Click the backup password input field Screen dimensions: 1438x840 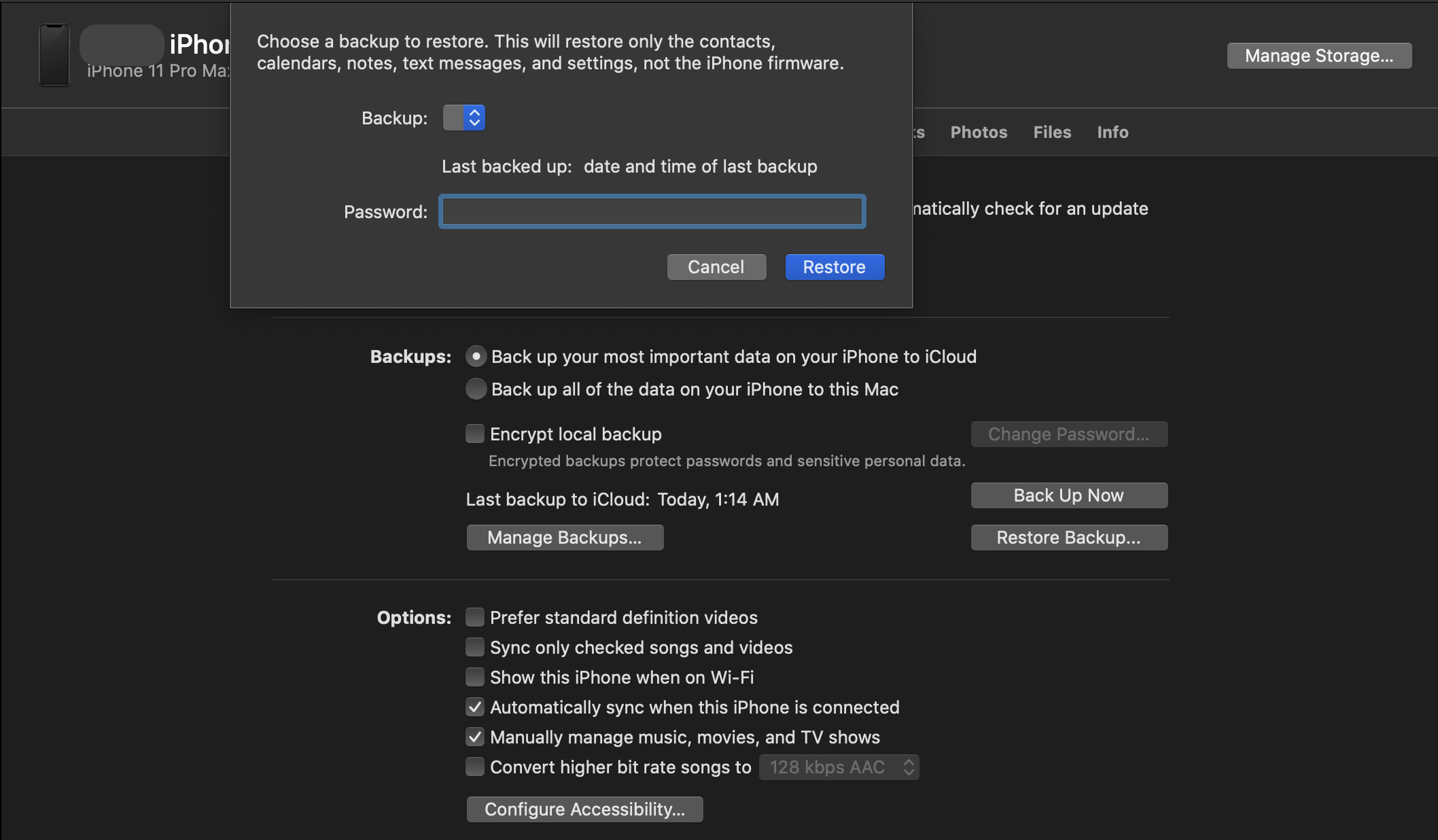click(x=653, y=212)
